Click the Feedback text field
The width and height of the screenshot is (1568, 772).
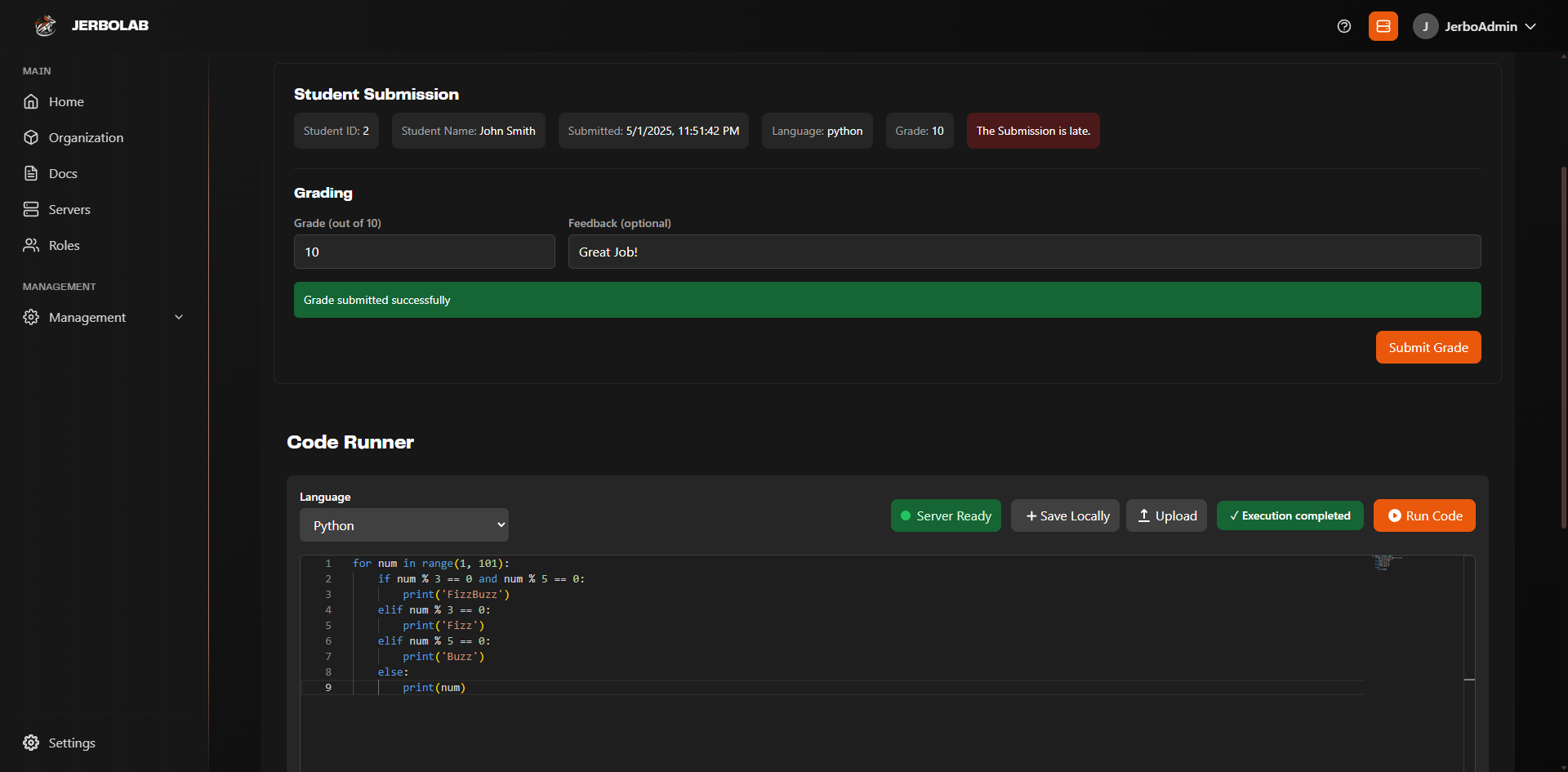(1024, 252)
